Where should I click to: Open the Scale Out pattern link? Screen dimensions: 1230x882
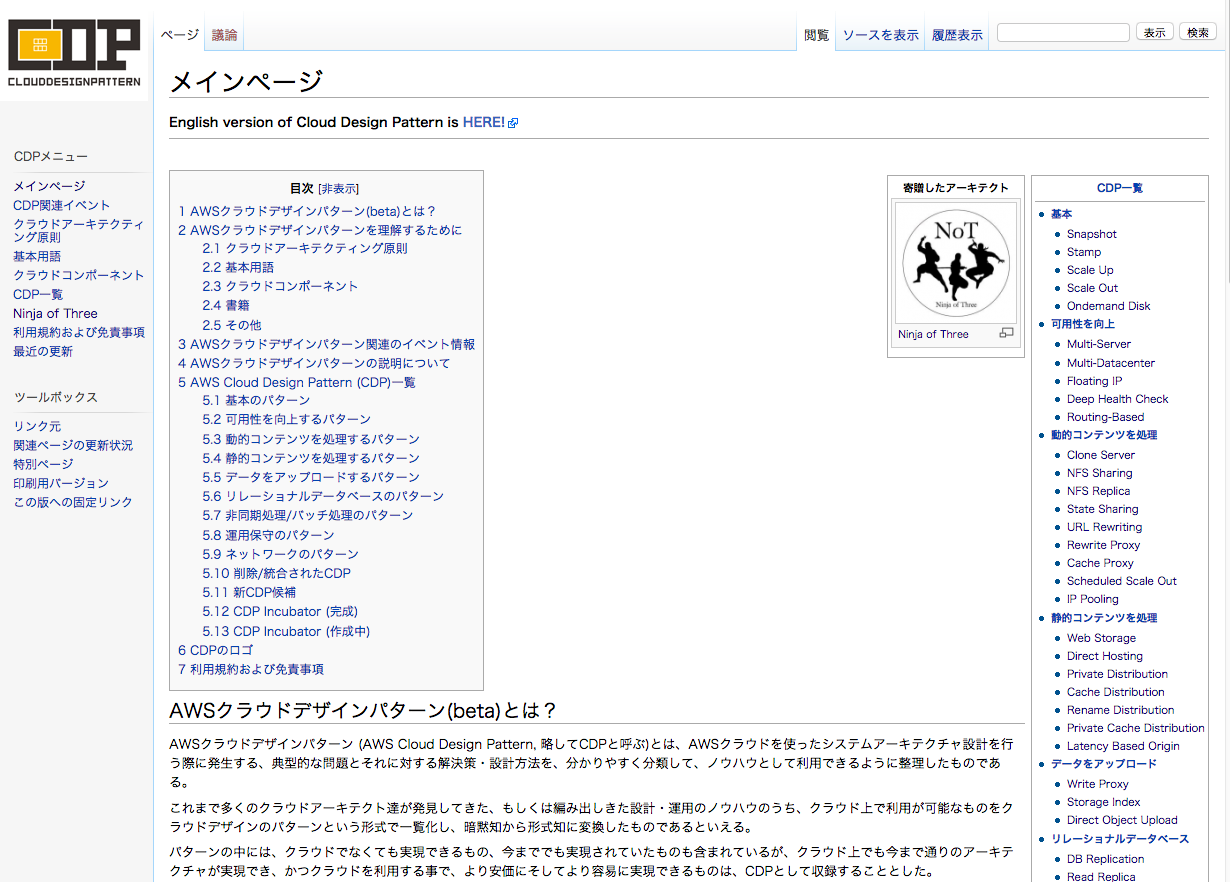point(1093,288)
